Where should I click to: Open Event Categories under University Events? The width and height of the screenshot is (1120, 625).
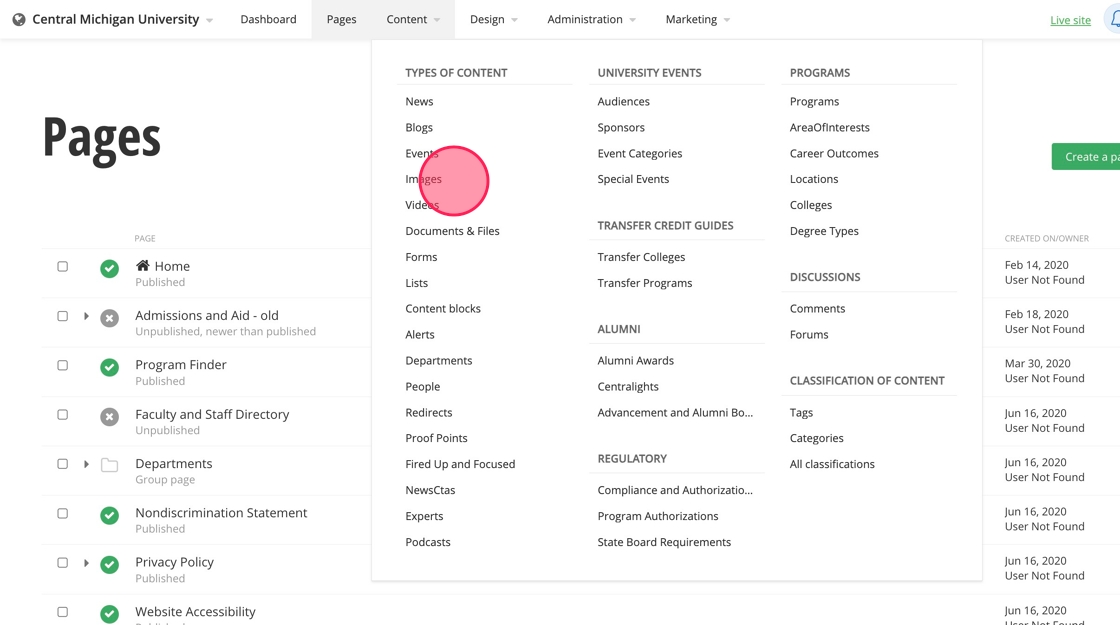coord(640,153)
